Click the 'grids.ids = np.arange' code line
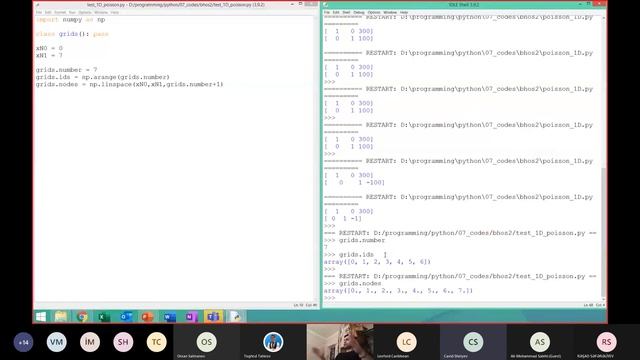 click(102, 77)
